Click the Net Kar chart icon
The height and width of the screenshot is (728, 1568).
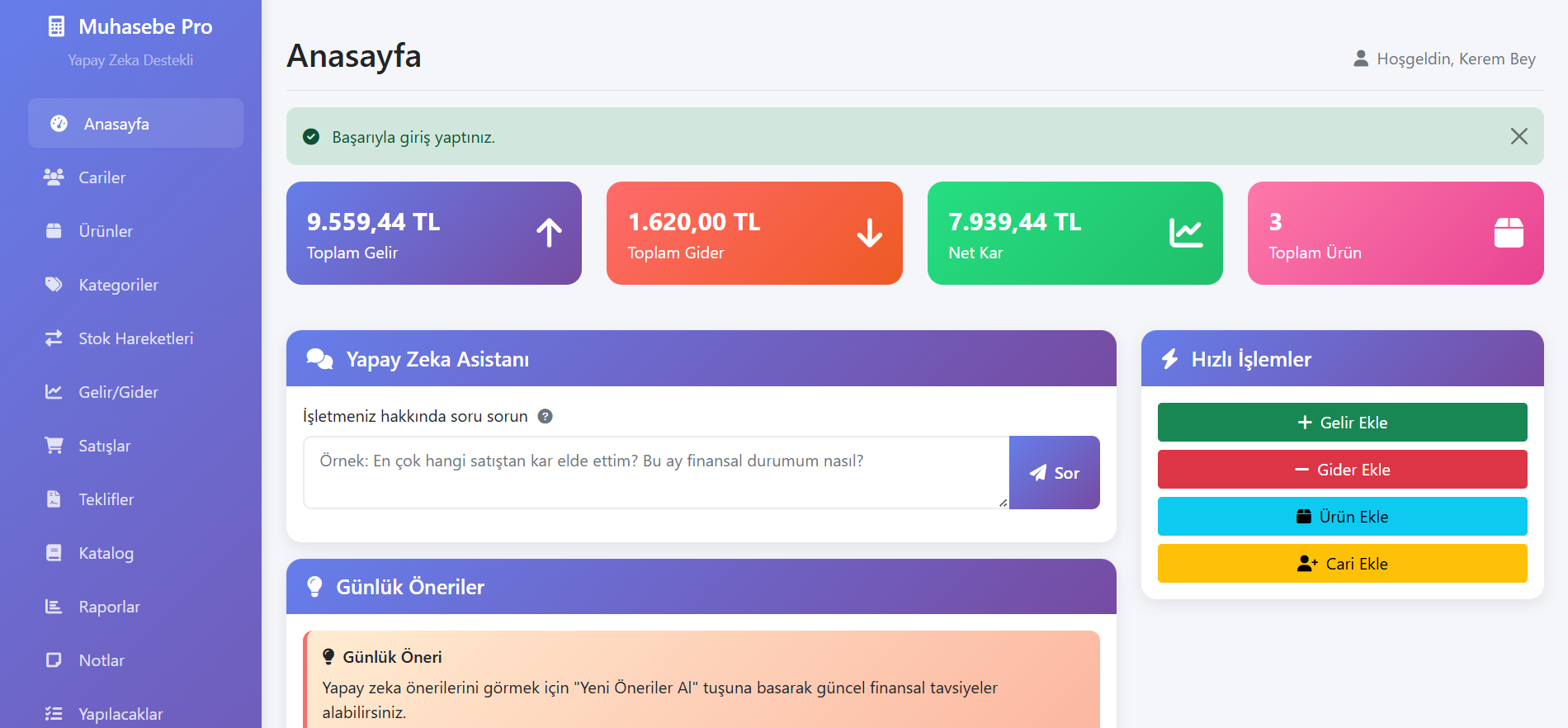(1185, 233)
